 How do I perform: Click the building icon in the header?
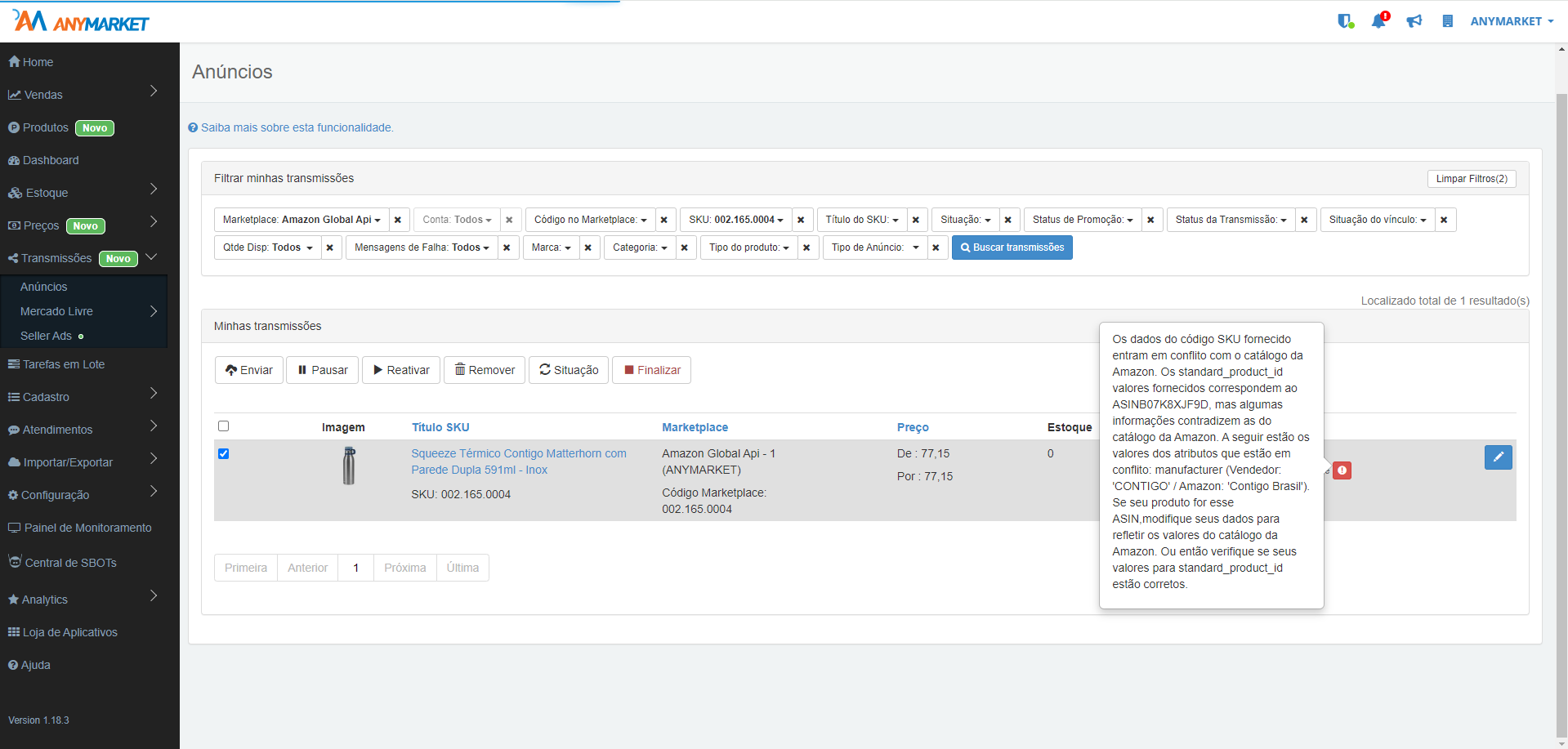click(1447, 21)
